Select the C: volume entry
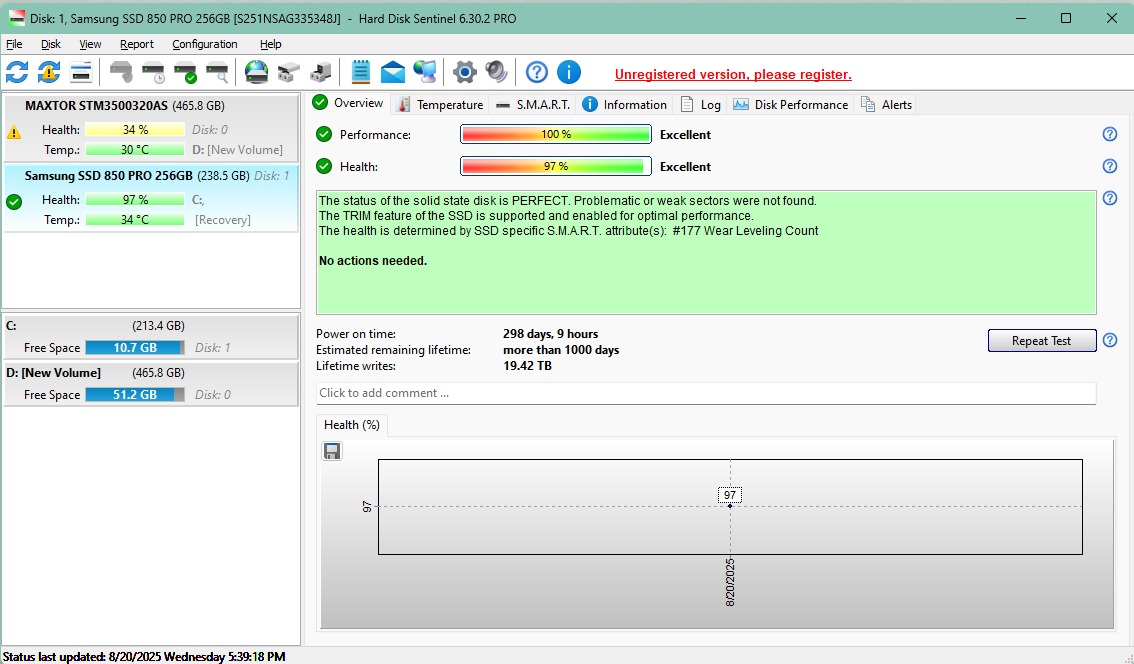Screen dimensions: 1134x664 click(x=150, y=337)
